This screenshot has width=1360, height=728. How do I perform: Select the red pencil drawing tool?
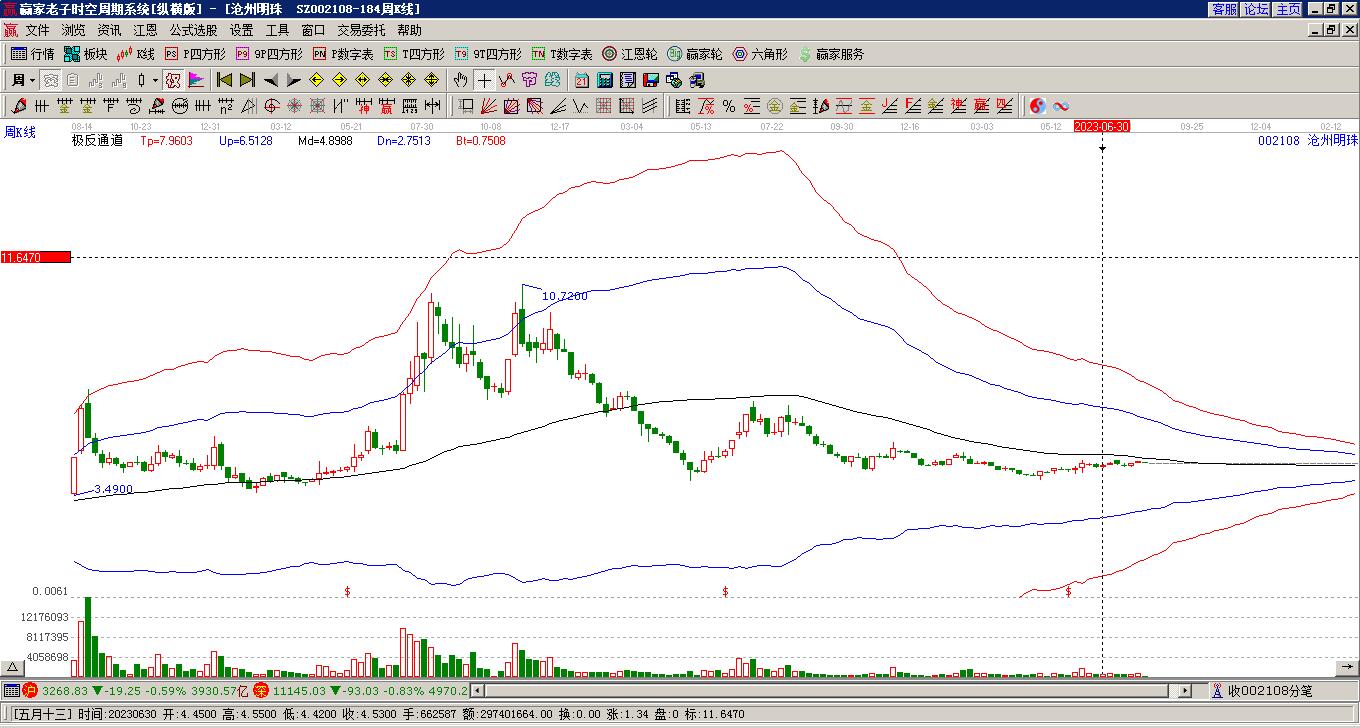18,106
